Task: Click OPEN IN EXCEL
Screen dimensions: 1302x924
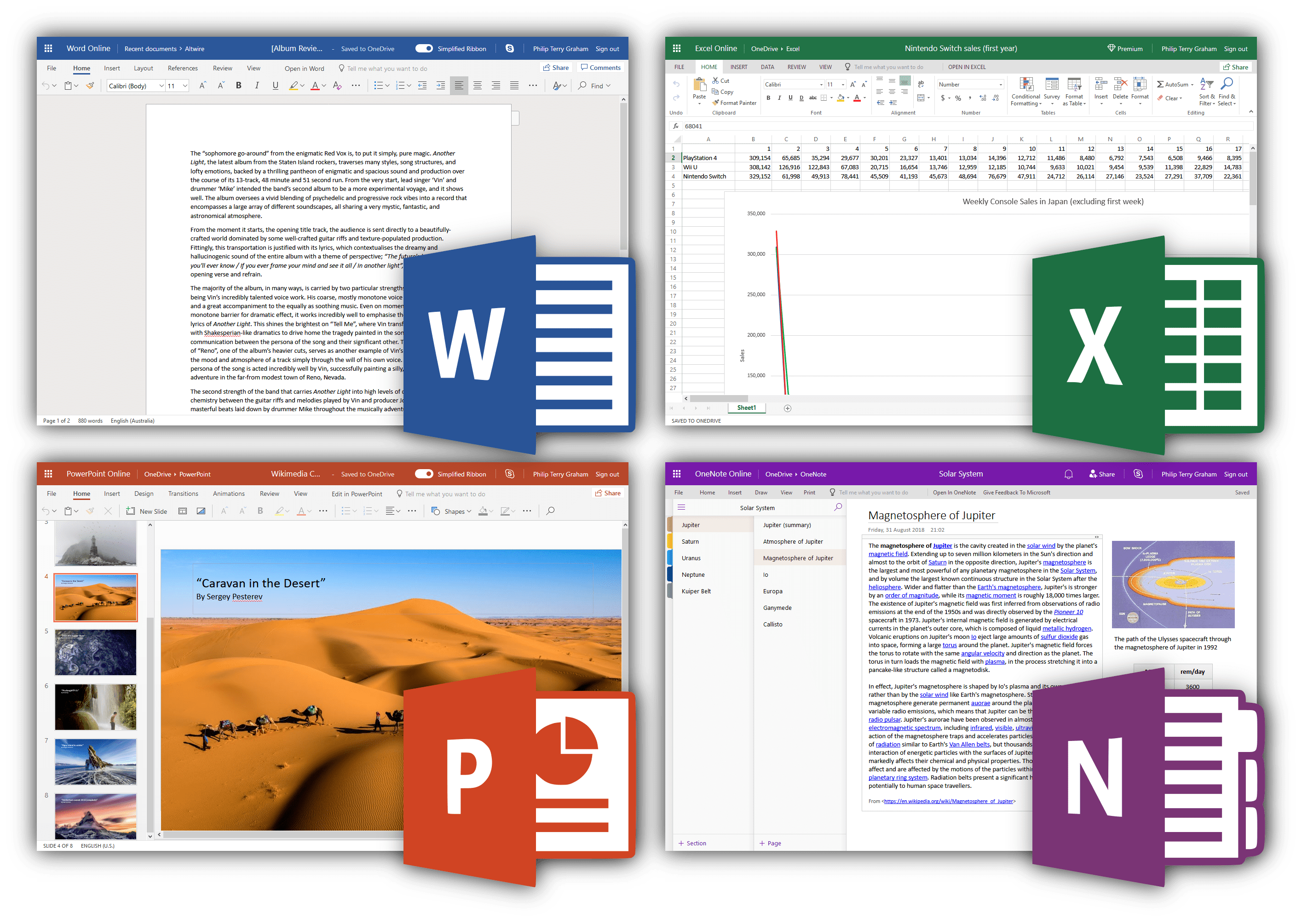Action: (x=967, y=67)
